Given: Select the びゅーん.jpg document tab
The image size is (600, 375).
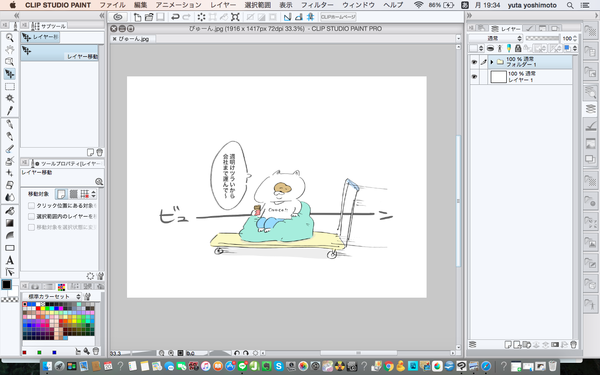Looking at the screenshot, I should click(133, 39).
